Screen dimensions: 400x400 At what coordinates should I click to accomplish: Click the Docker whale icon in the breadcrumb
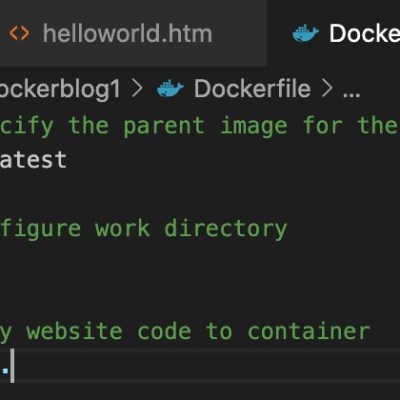point(170,89)
